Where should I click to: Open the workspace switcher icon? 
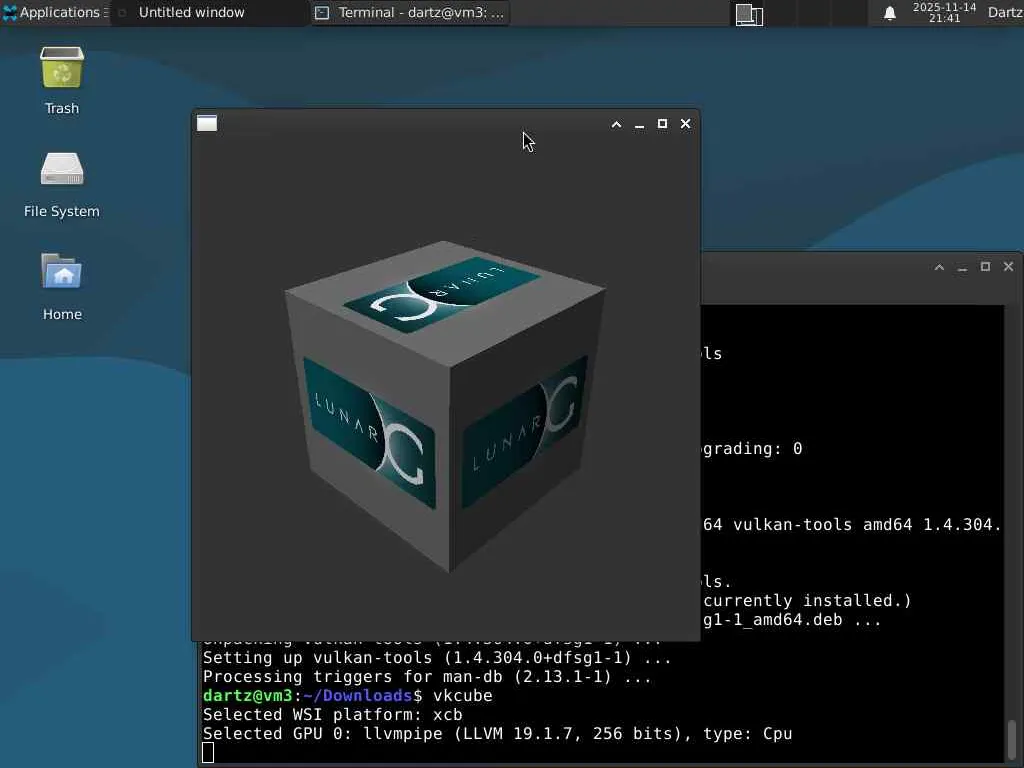coord(749,14)
